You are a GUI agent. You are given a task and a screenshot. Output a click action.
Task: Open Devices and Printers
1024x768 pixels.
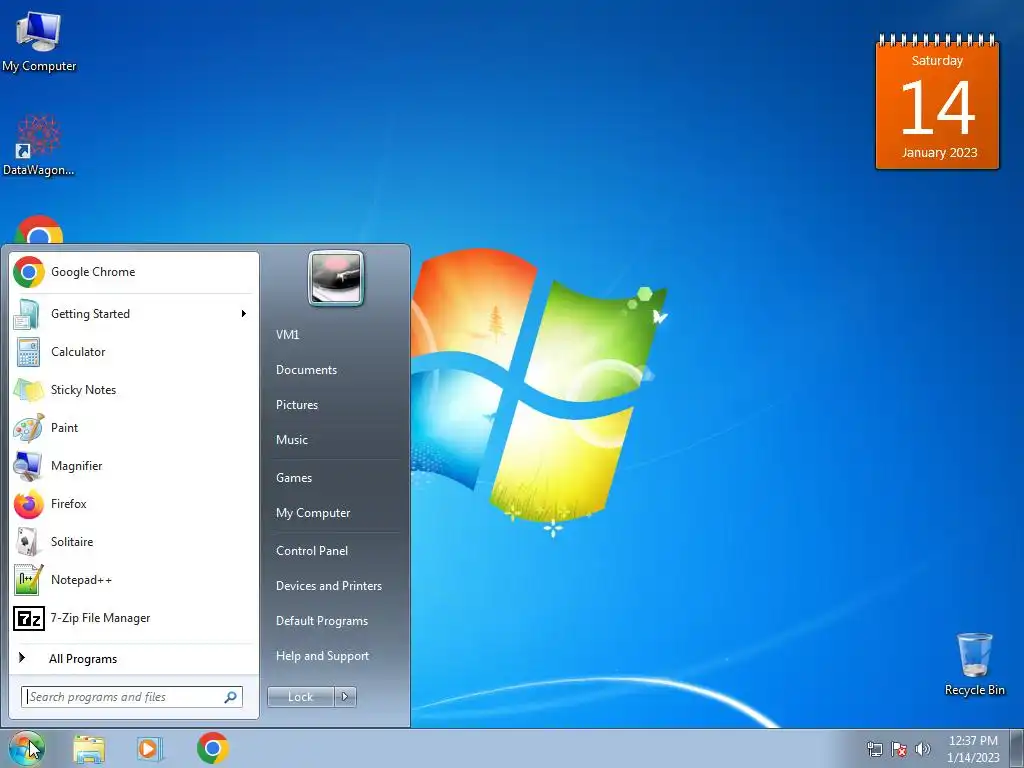[x=329, y=586]
